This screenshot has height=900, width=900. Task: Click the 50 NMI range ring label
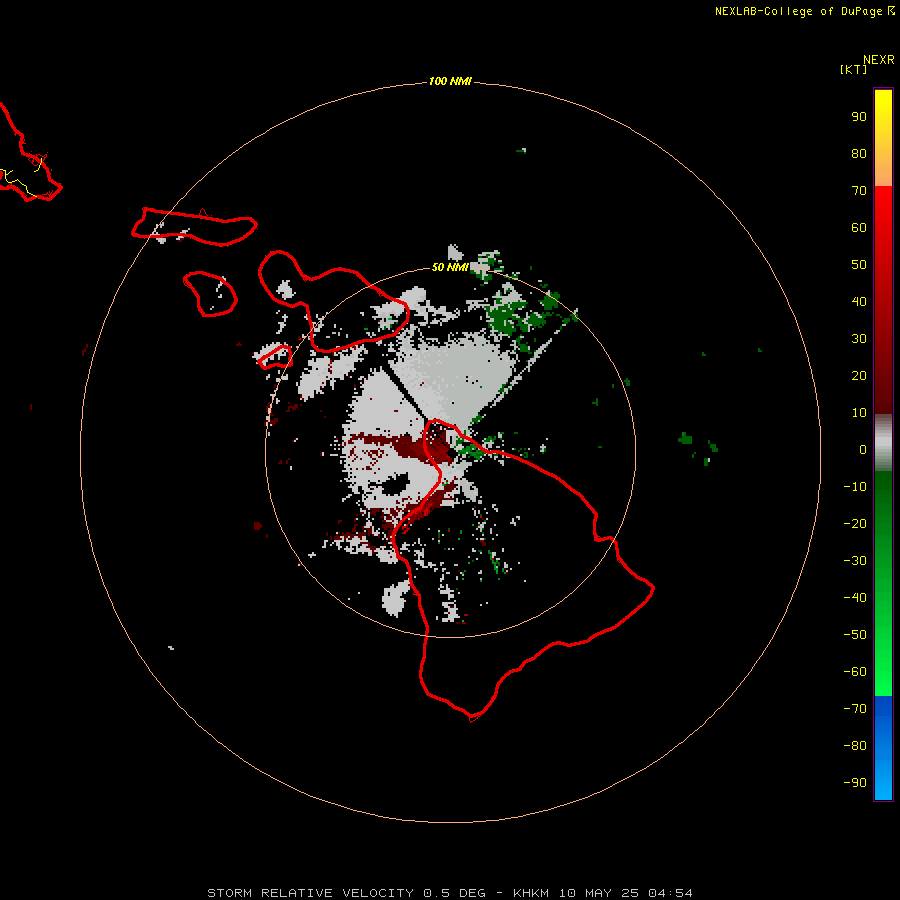tap(450, 267)
